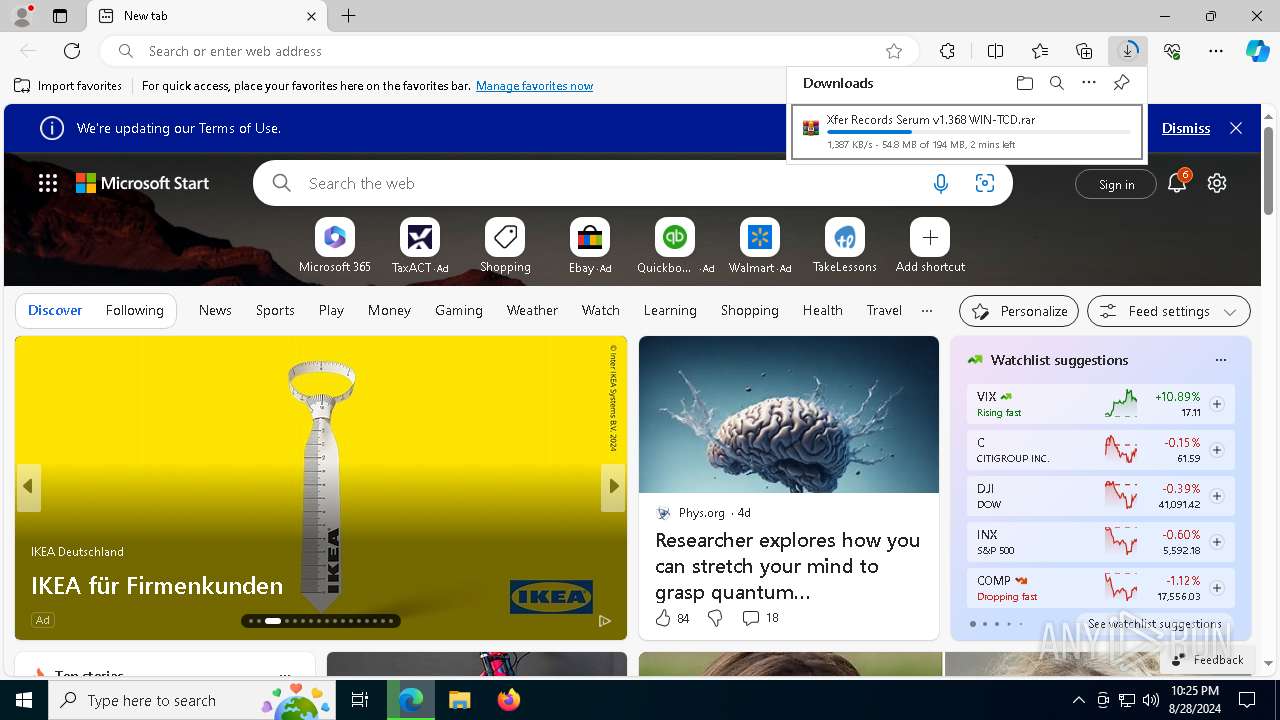
Task: Open News feed category
Action: 215,310
